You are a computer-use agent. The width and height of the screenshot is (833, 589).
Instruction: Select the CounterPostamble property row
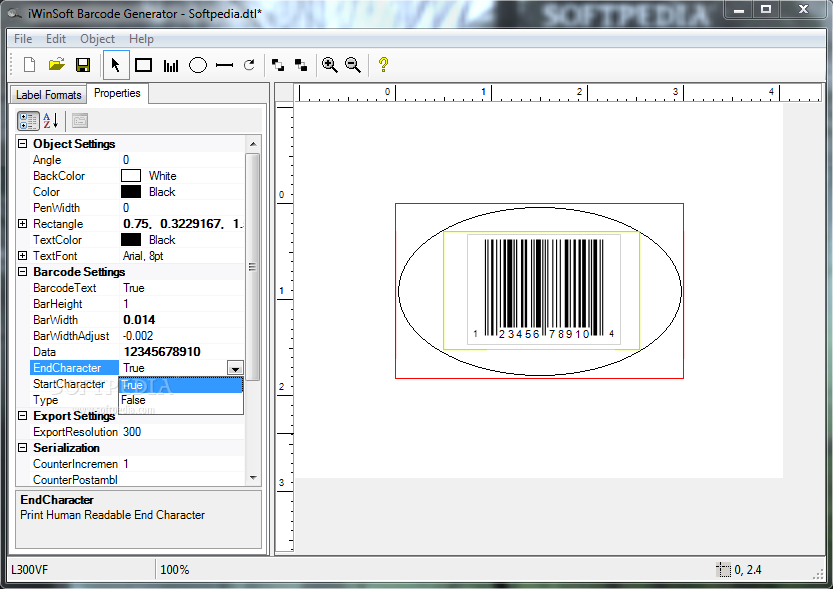pyautogui.click(x=137, y=480)
